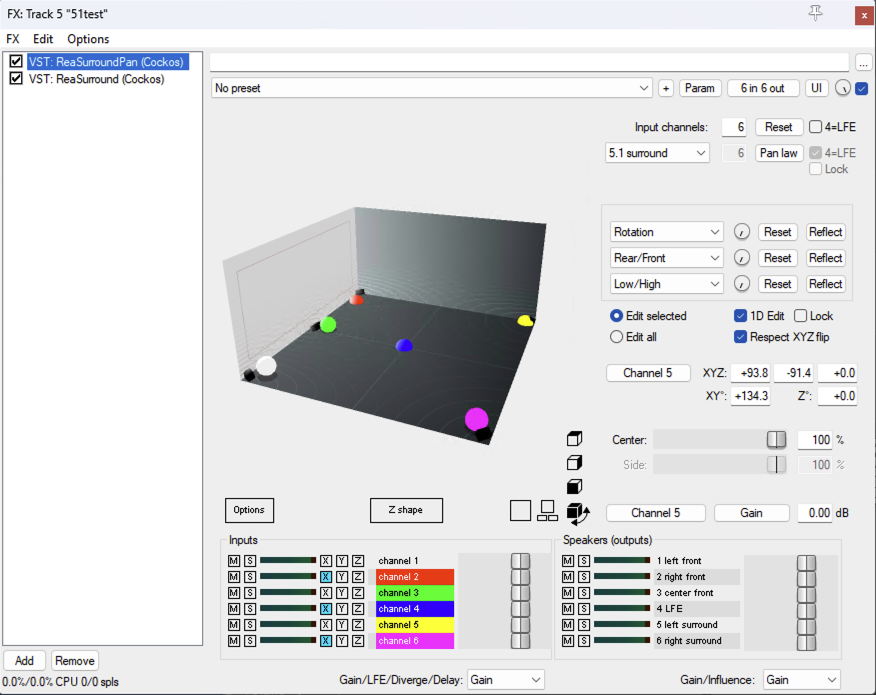The image size is (876, 695).
Task: Click the Pan law button
Action: tap(779, 154)
